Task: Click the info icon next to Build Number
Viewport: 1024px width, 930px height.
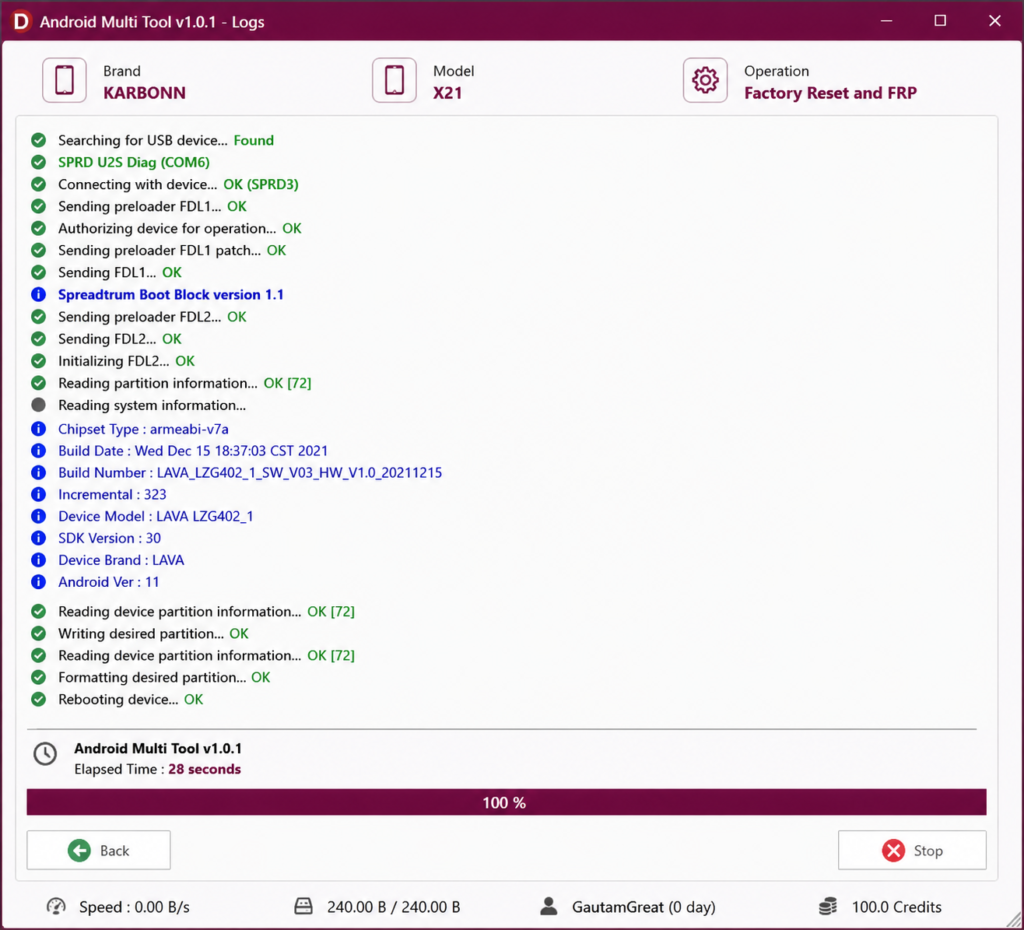Action: click(39, 472)
